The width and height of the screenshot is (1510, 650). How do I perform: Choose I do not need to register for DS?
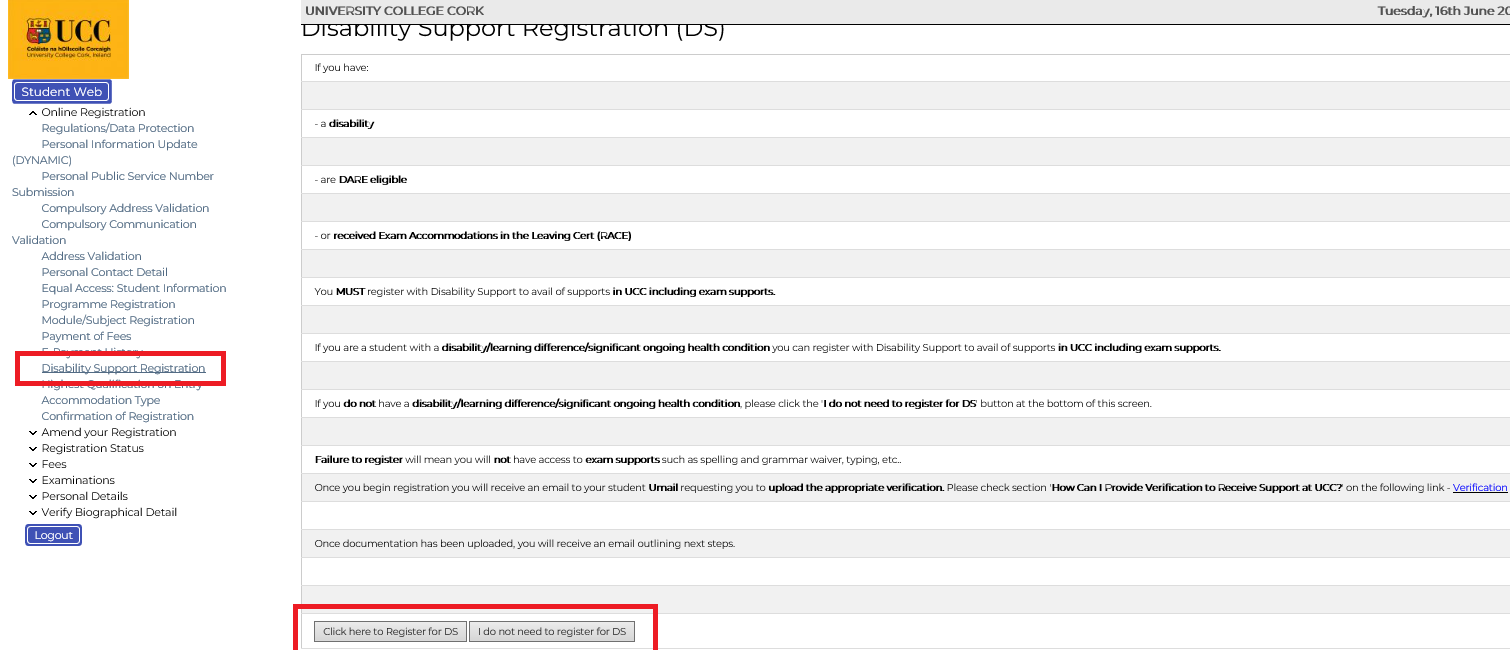click(x=552, y=632)
